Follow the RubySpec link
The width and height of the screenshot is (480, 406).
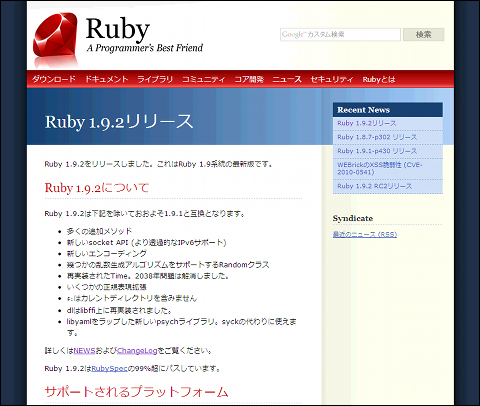coord(109,368)
